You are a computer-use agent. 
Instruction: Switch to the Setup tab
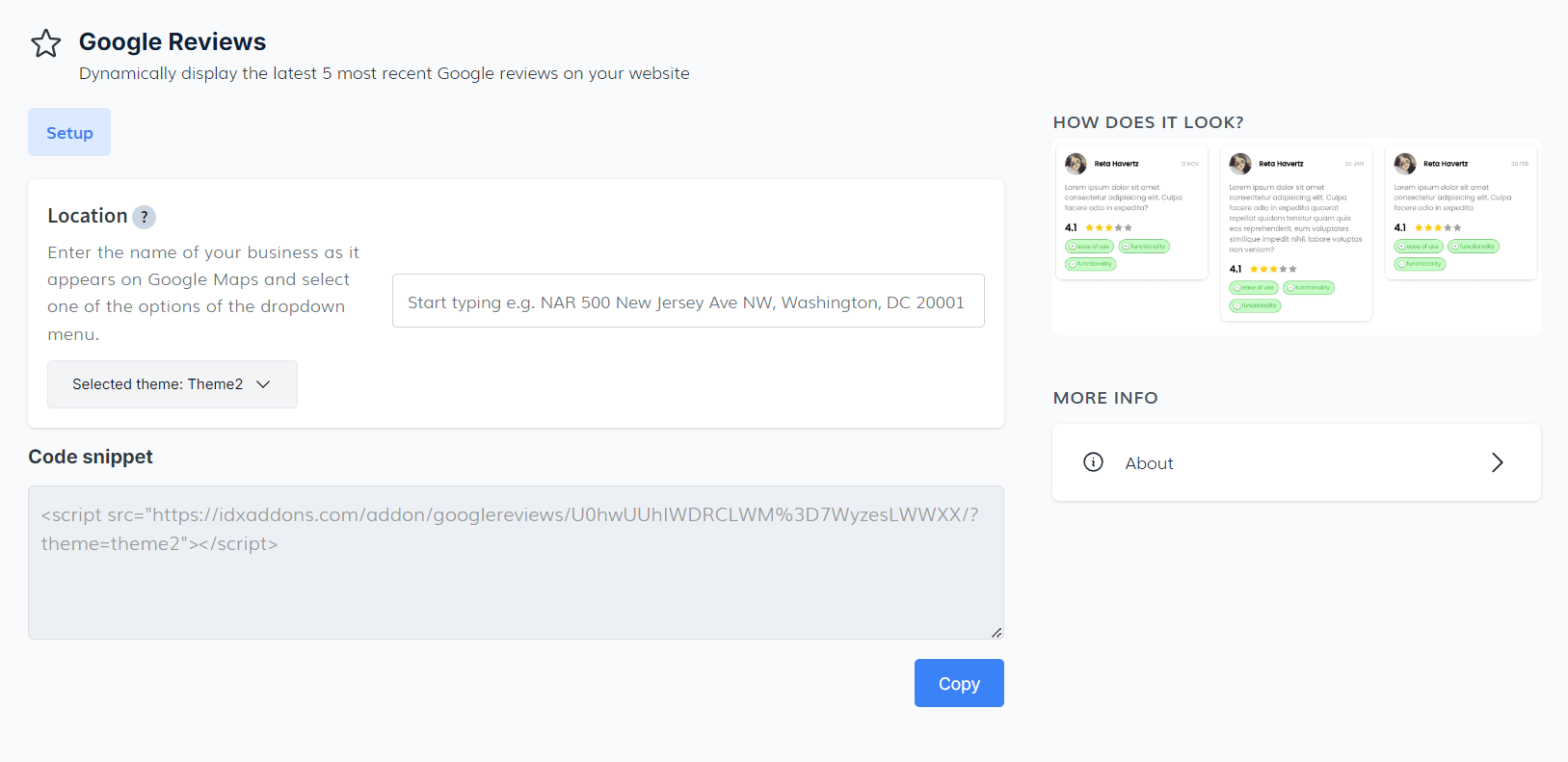(x=69, y=133)
